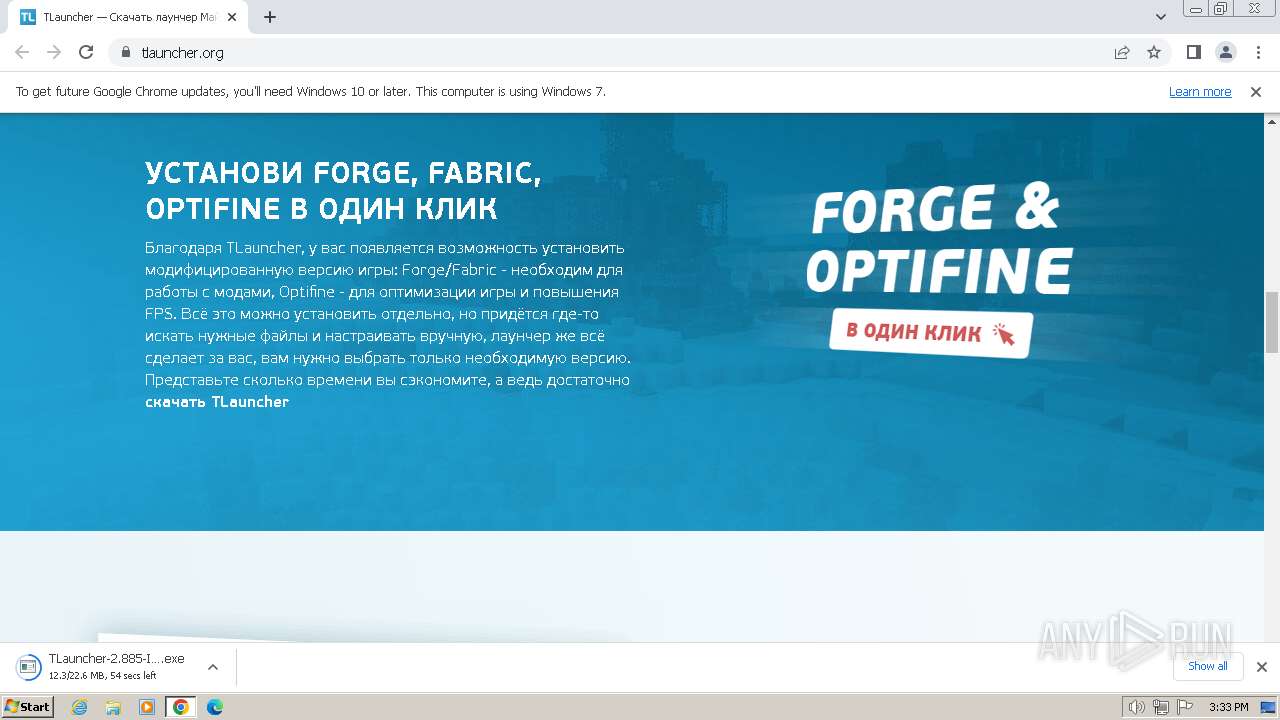Bookmark this tab with star icon

[x=1154, y=52]
